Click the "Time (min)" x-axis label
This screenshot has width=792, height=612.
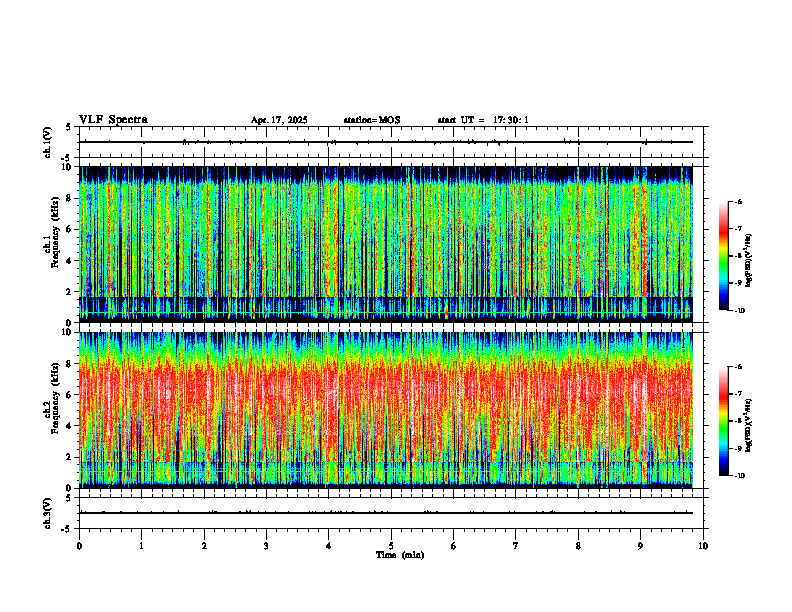click(400, 555)
